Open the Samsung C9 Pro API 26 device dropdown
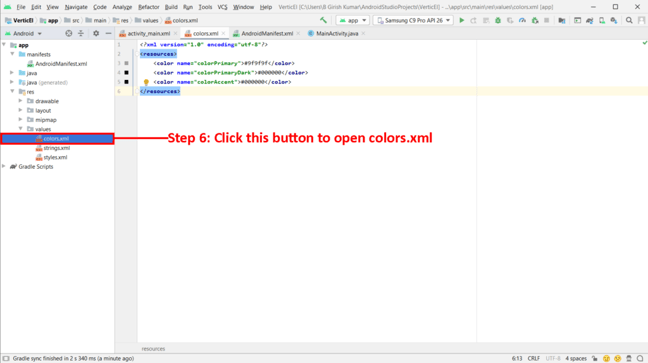This screenshot has width=648, height=363. pos(414,20)
